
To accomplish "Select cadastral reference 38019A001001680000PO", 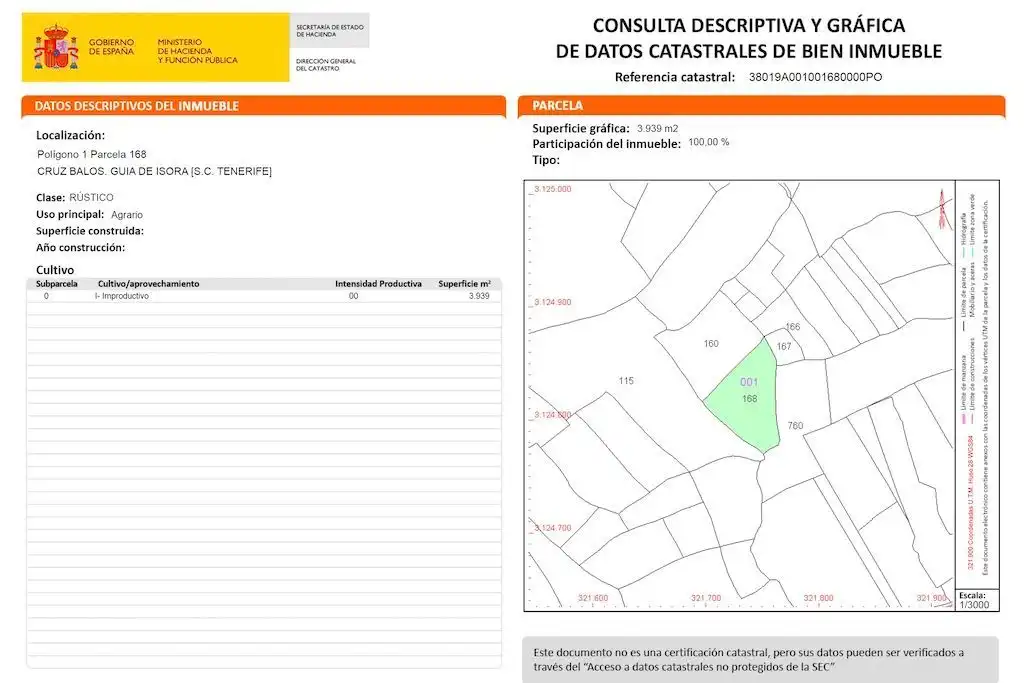I will coord(815,77).
